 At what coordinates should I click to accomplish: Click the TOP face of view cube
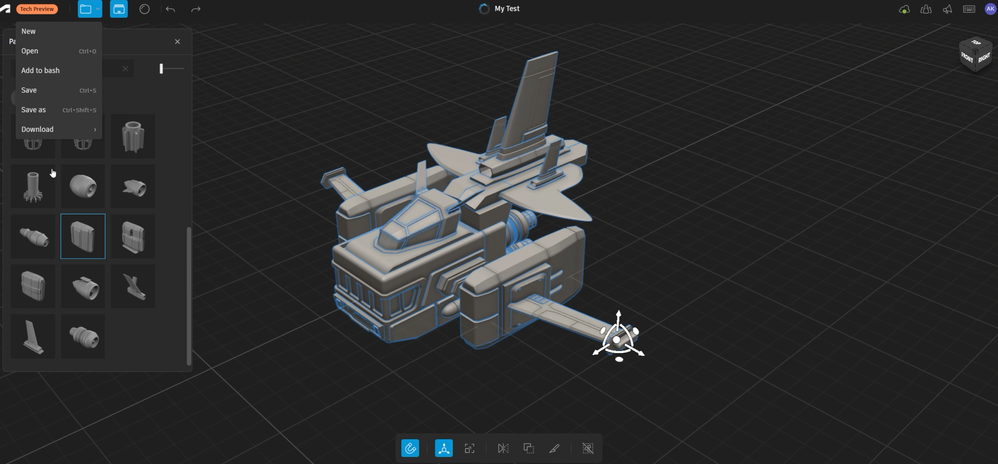click(976, 42)
